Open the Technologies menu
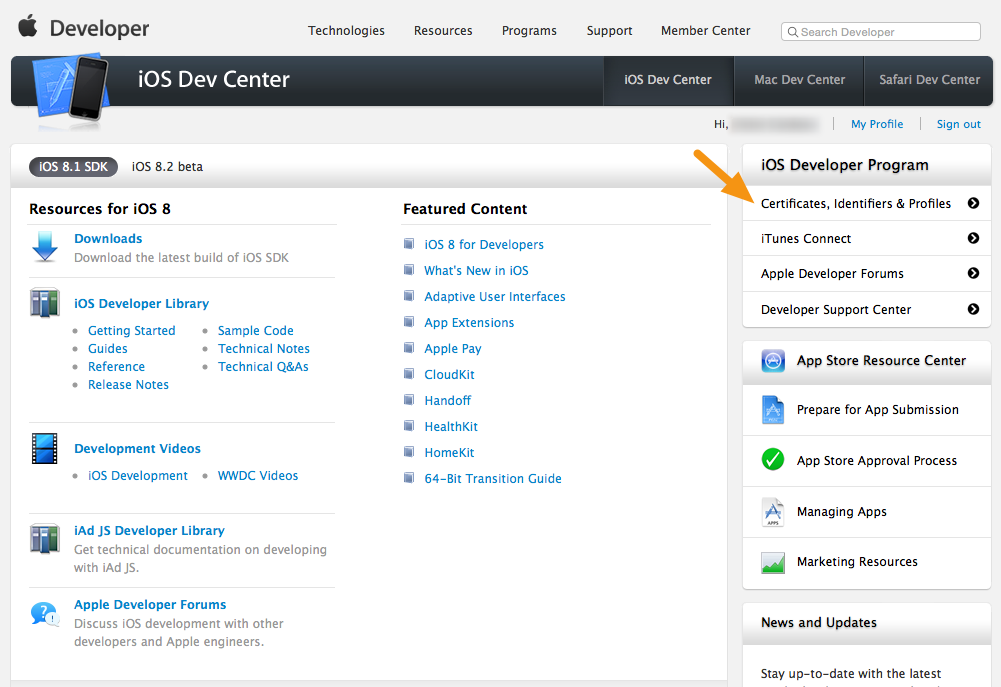This screenshot has height=687, width=1001. coord(346,31)
